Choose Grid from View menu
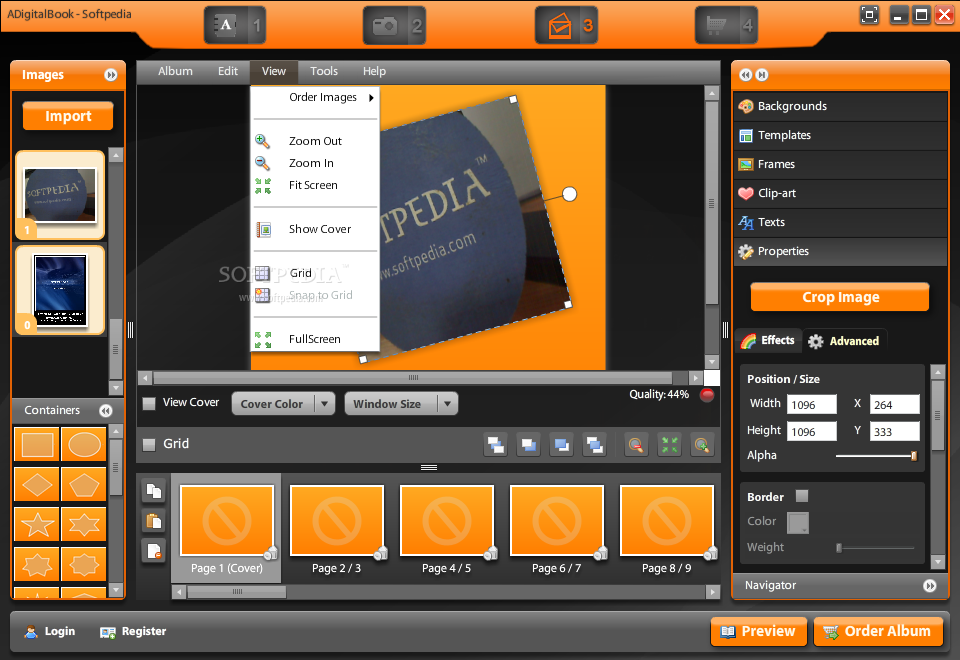Viewport: 960px width, 660px height. (316, 273)
